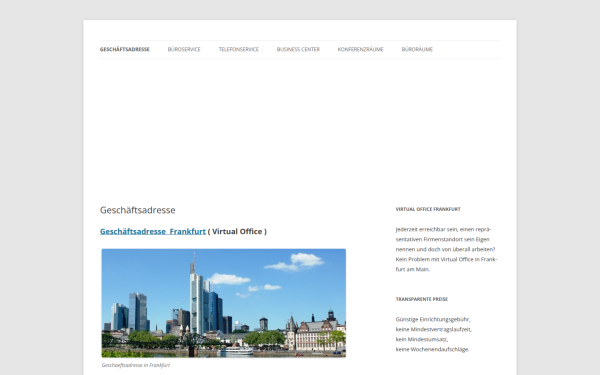Image resolution: width=600 pixels, height=375 pixels.
Task: Click the 'keine Wochenendaufschläge.' line
Action: [x=432, y=349]
